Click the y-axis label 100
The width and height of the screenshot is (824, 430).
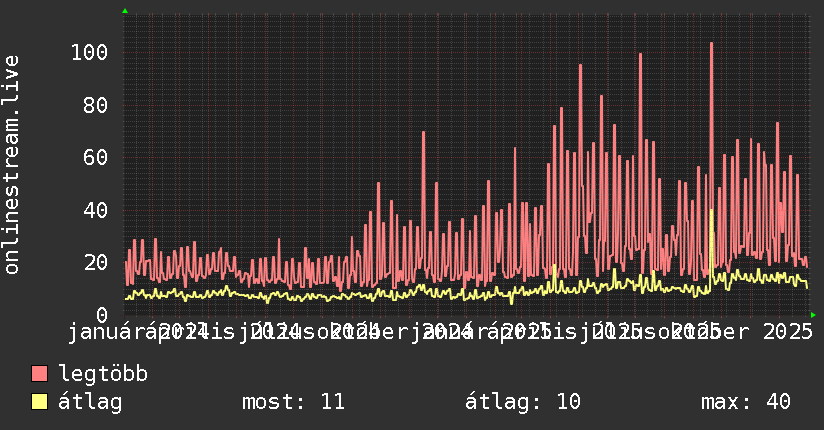pos(89,53)
